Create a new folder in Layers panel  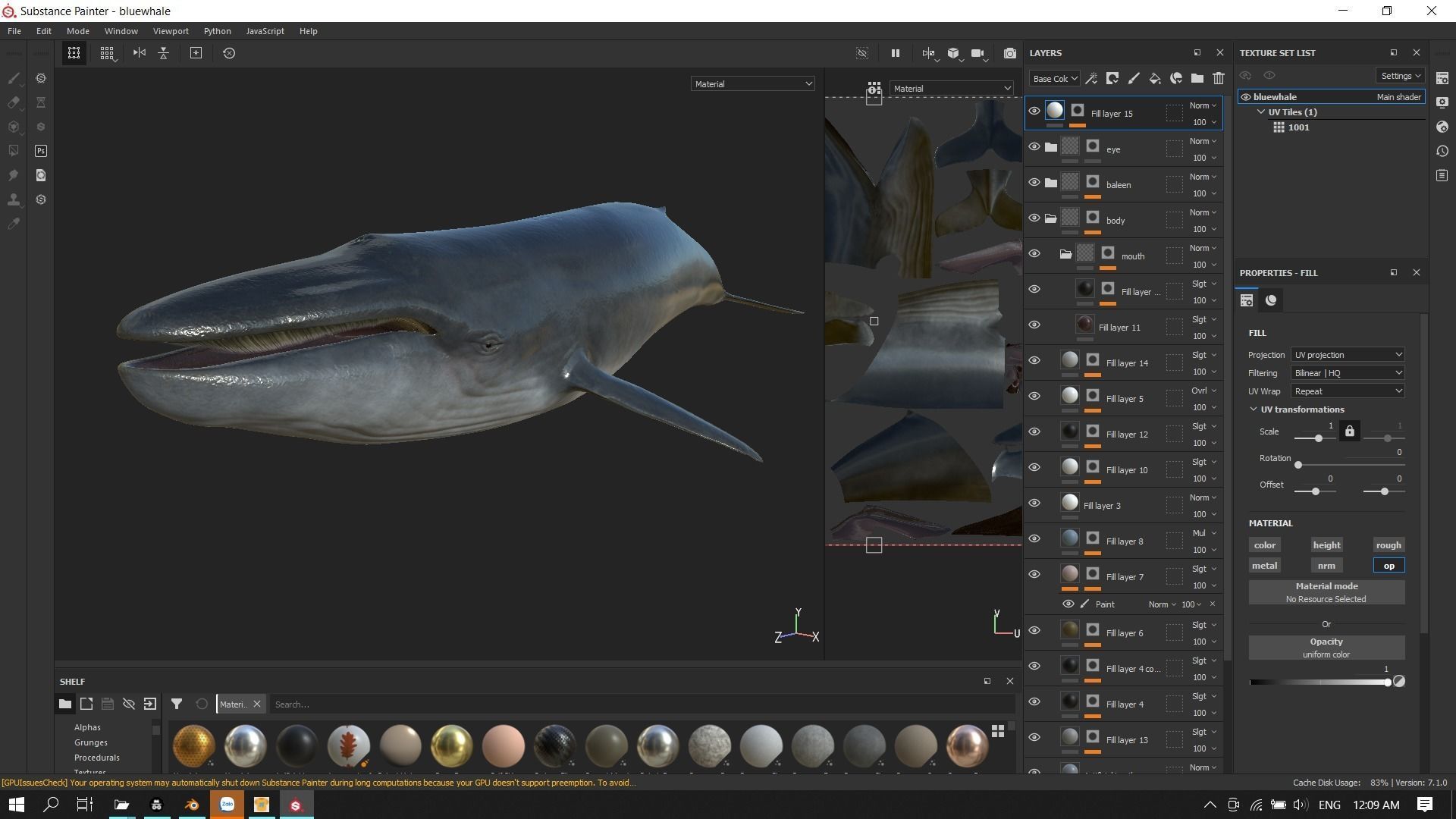pyautogui.click(x=1197, y=78)
